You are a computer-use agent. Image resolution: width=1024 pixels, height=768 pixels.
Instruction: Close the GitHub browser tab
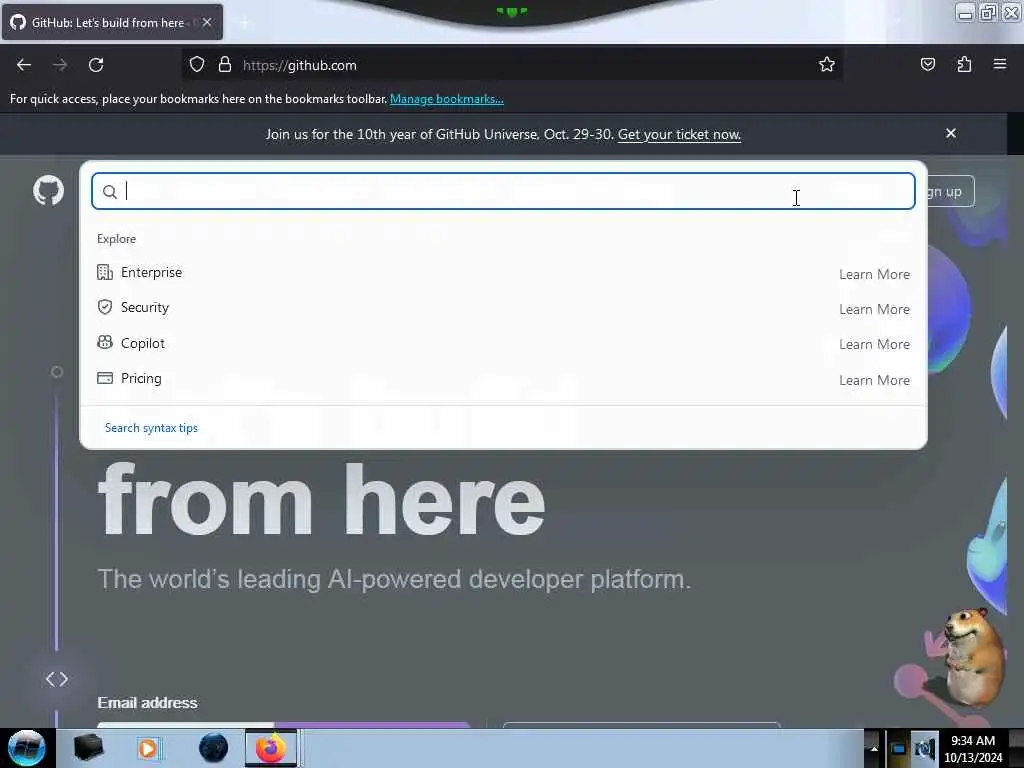point(207,22)
